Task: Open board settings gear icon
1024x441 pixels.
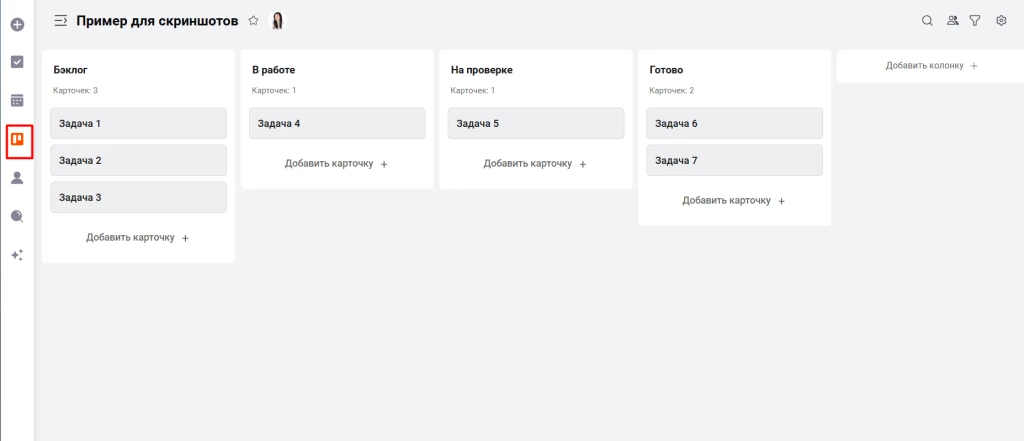Action: point(1001,20)
